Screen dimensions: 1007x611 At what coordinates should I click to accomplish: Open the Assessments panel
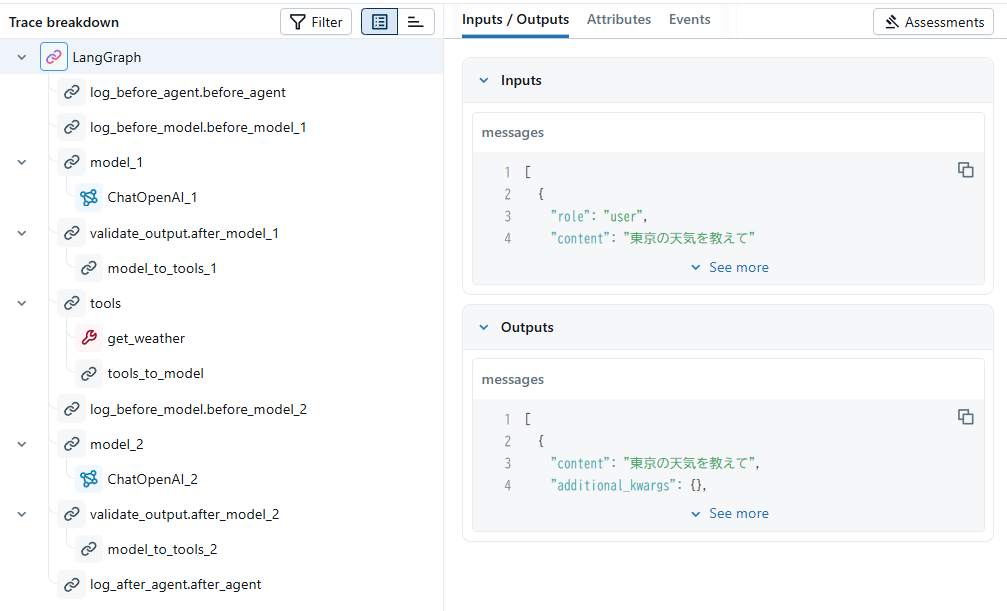point(933,22)
